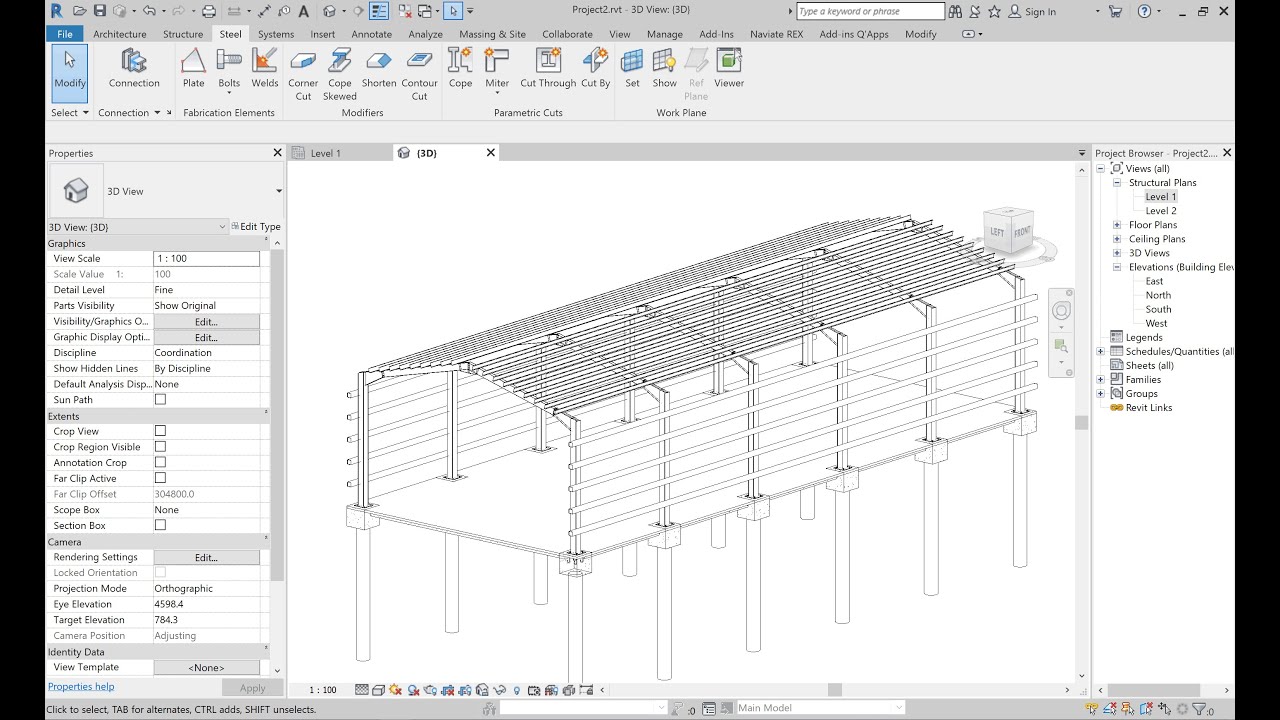Click Edit for Rendering Settings
Image resolution: width=1280 pixels, height=720 pixels.
(206, 557)
